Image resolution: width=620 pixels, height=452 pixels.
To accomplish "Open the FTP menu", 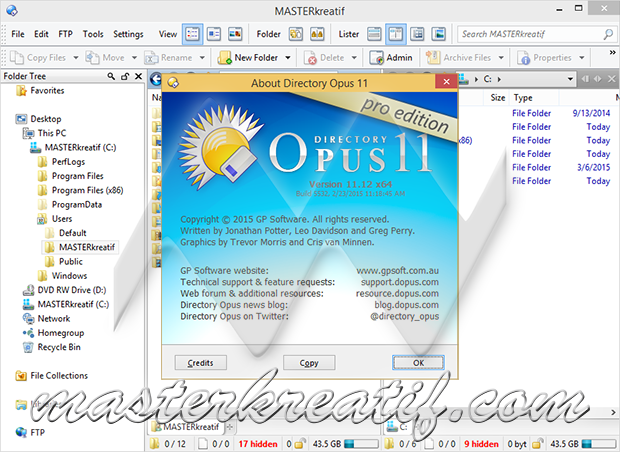I will pyautogui.click(x=66, y=34).
